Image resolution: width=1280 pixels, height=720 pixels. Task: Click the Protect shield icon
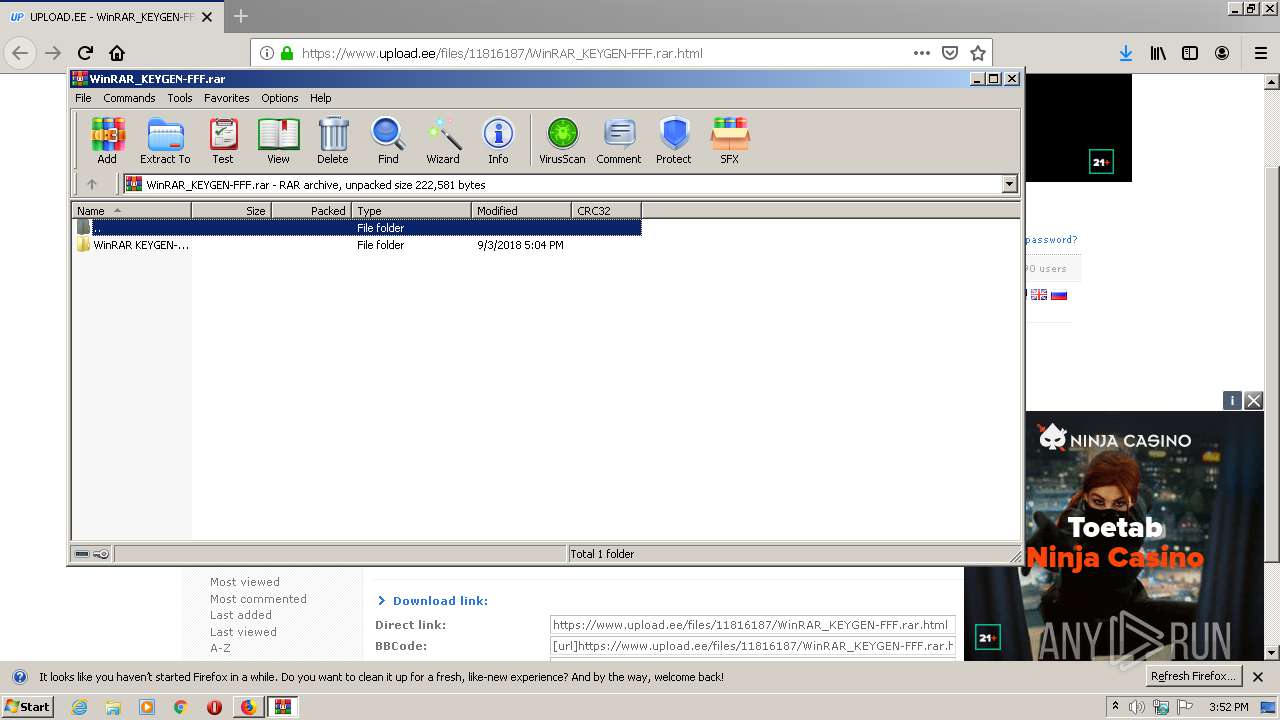click(674, 140)
